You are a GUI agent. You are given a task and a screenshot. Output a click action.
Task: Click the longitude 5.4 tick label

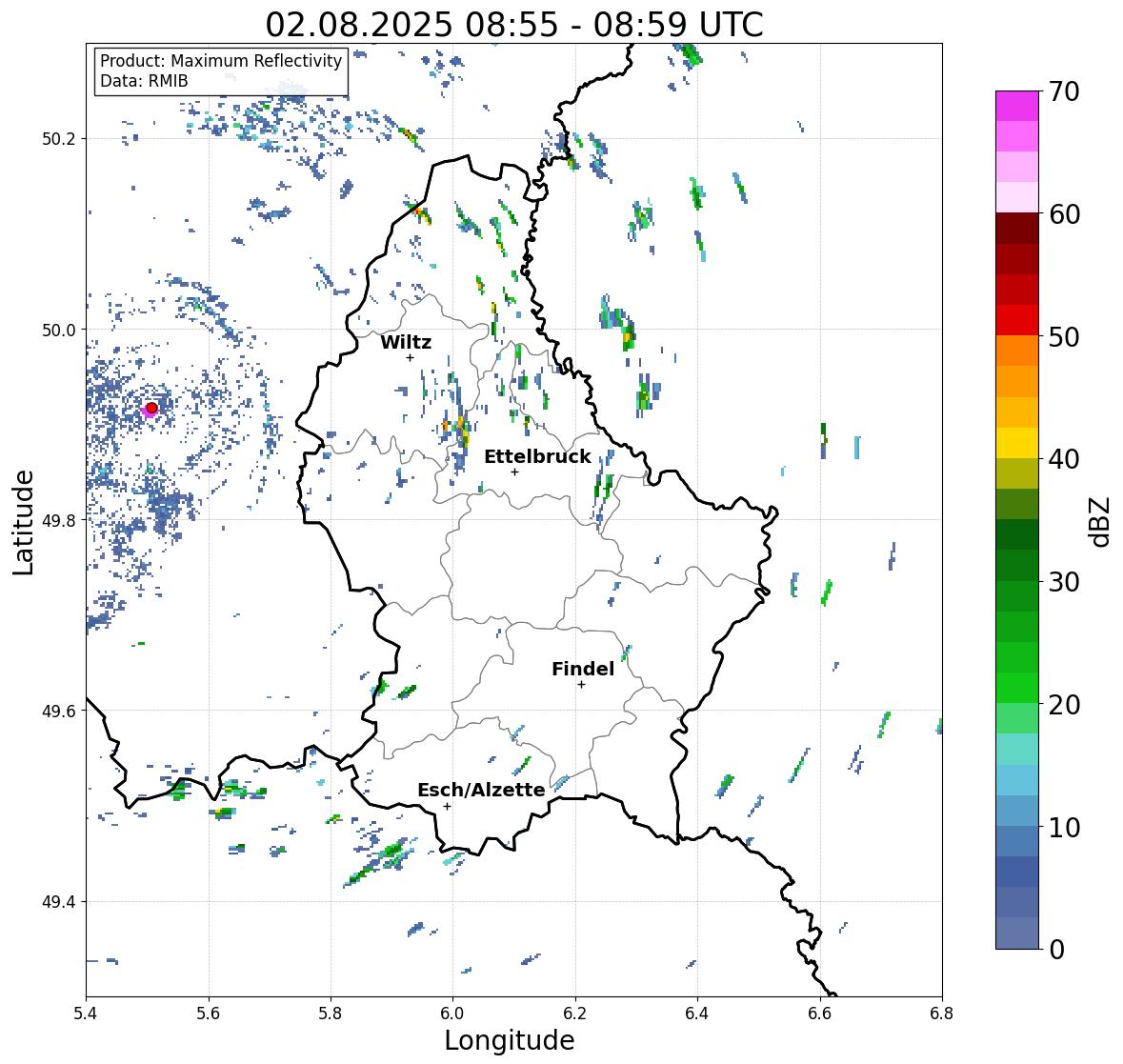click(x=86, y=1014)
